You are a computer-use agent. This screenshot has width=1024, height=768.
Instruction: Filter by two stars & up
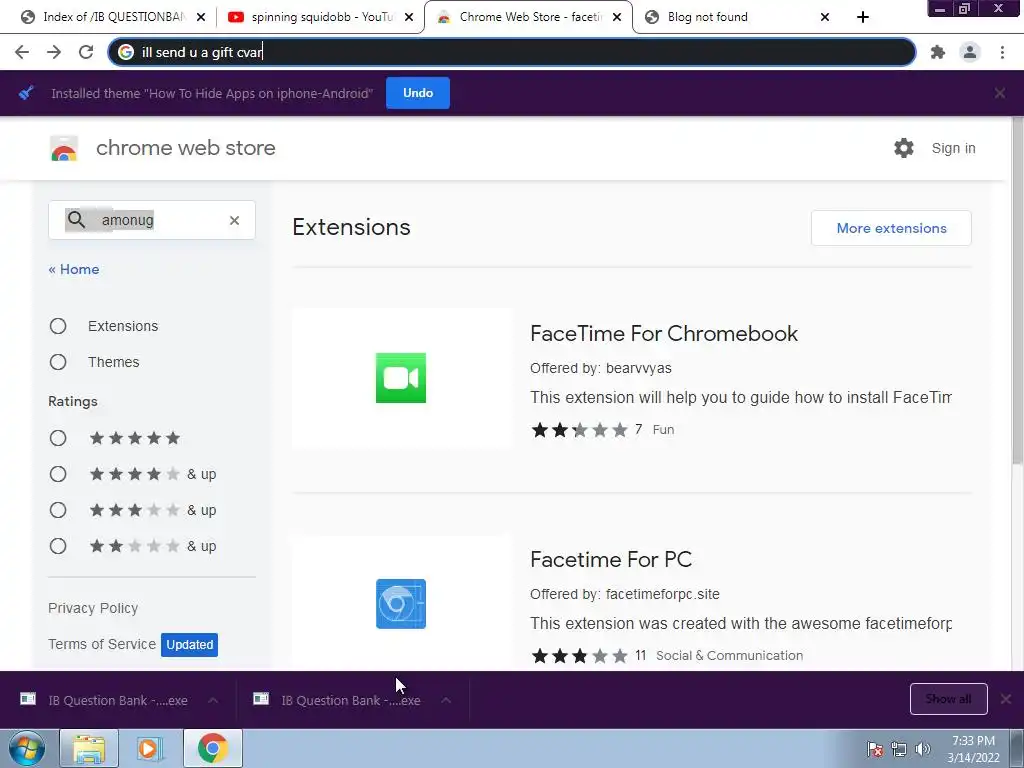[58, 546]
